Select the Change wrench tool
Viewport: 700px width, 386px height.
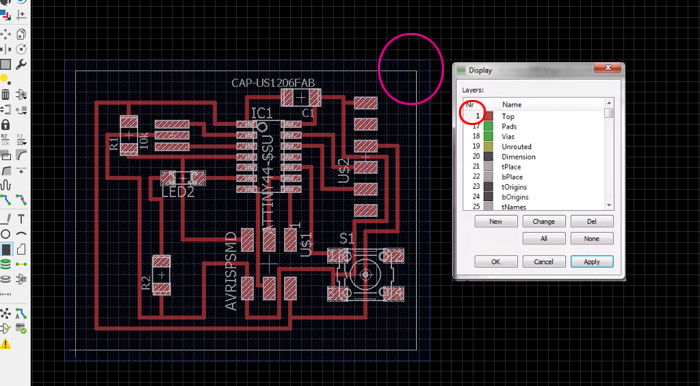(x=21, y=64)
